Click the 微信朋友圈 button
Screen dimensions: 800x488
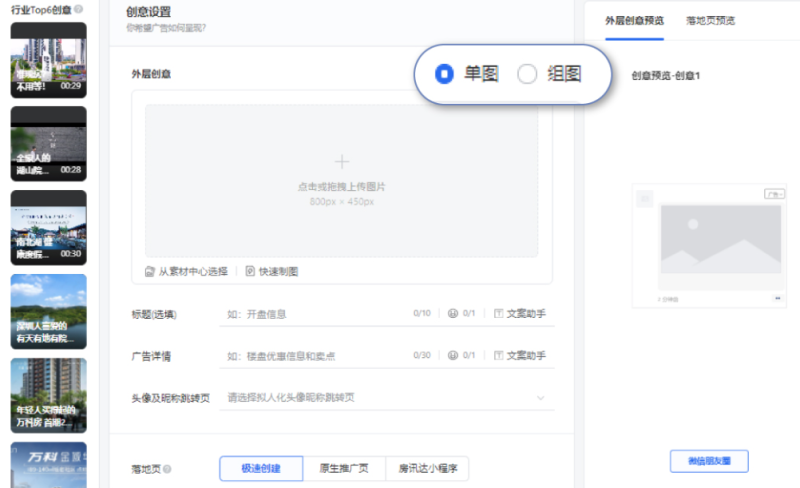tap(709, 461)
